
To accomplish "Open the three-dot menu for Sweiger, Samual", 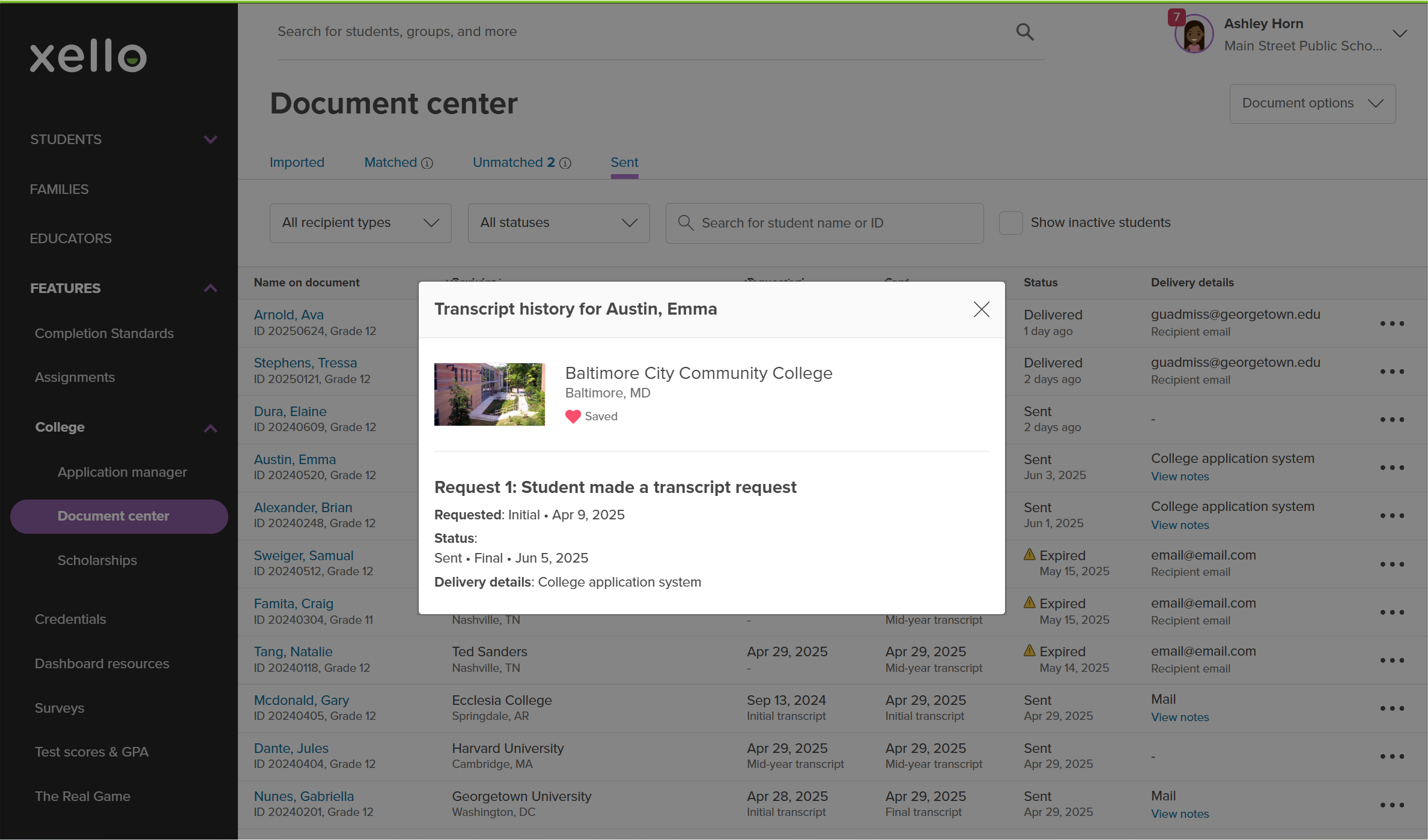I will click(x=1392, y=564).
